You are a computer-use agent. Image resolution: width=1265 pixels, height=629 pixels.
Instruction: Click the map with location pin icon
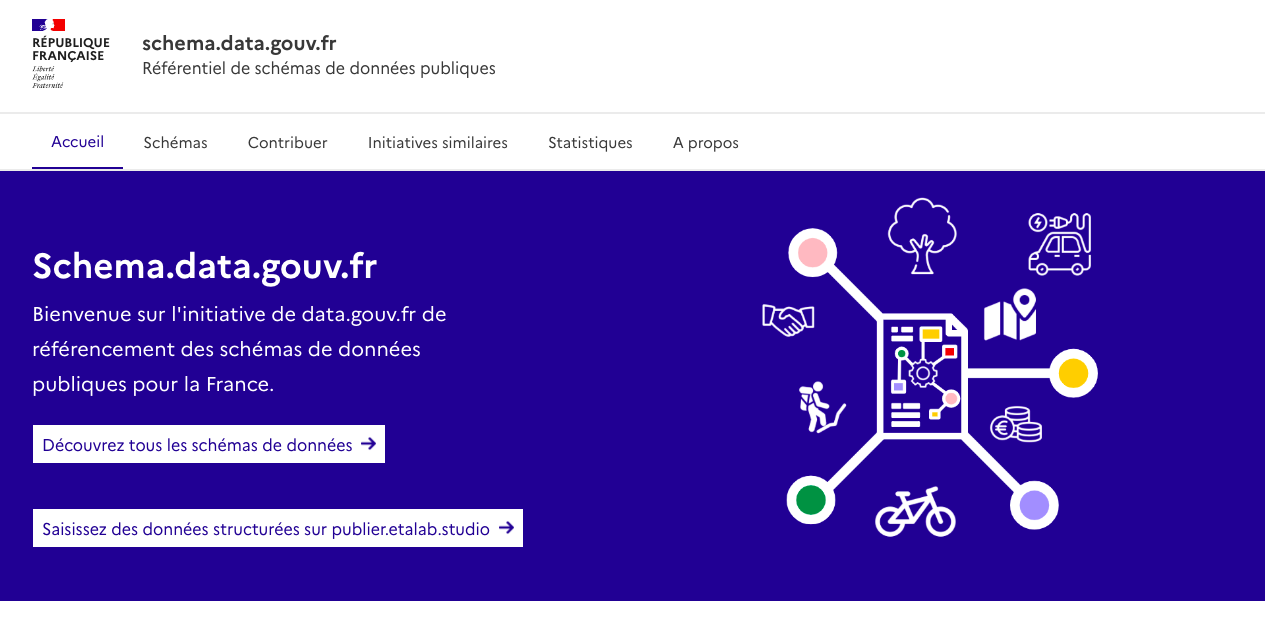click(x=1010, y=316)
